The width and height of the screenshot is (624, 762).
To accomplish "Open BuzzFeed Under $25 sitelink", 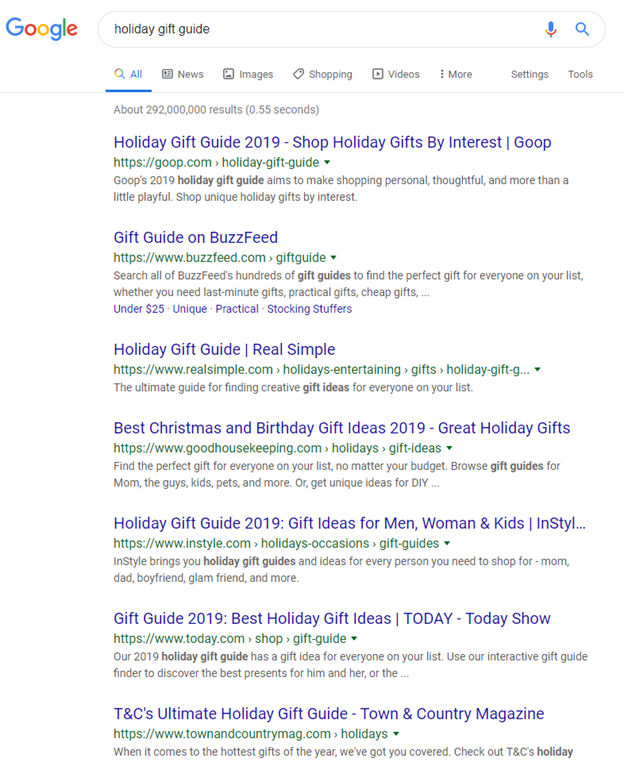I will [139, 309].
